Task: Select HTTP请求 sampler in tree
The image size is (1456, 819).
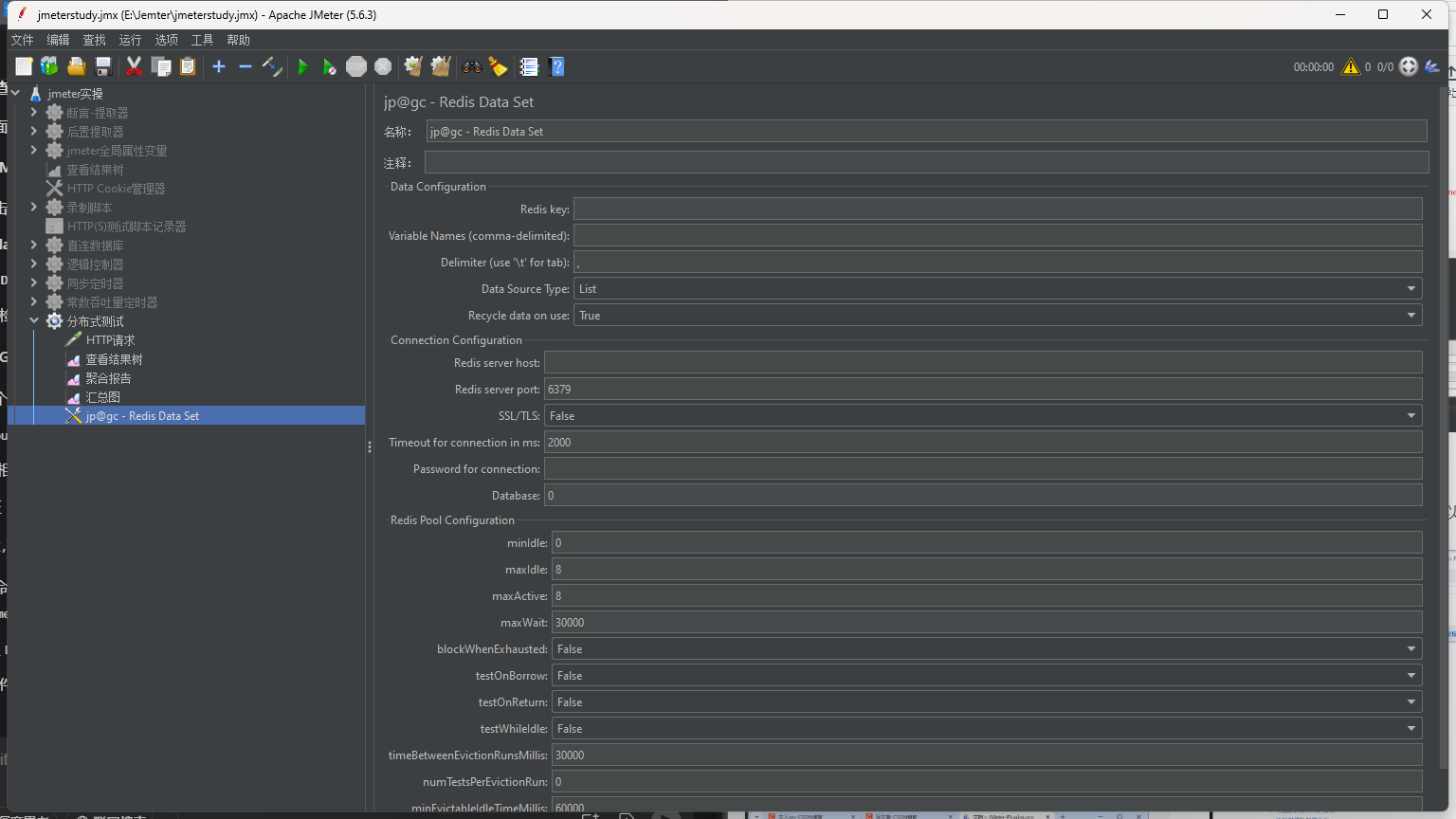Action: [110, 340]
